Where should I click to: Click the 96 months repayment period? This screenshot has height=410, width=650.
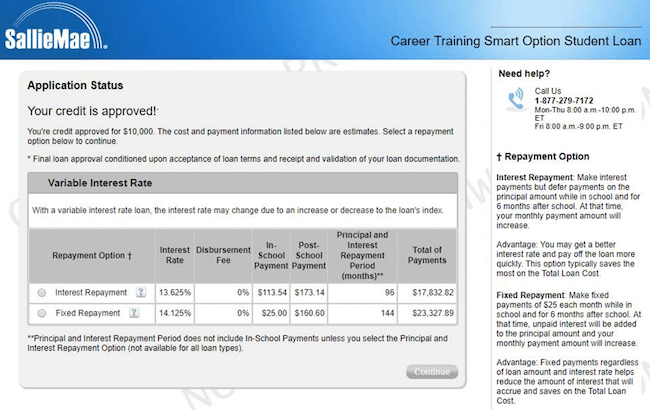pos(363,292)
